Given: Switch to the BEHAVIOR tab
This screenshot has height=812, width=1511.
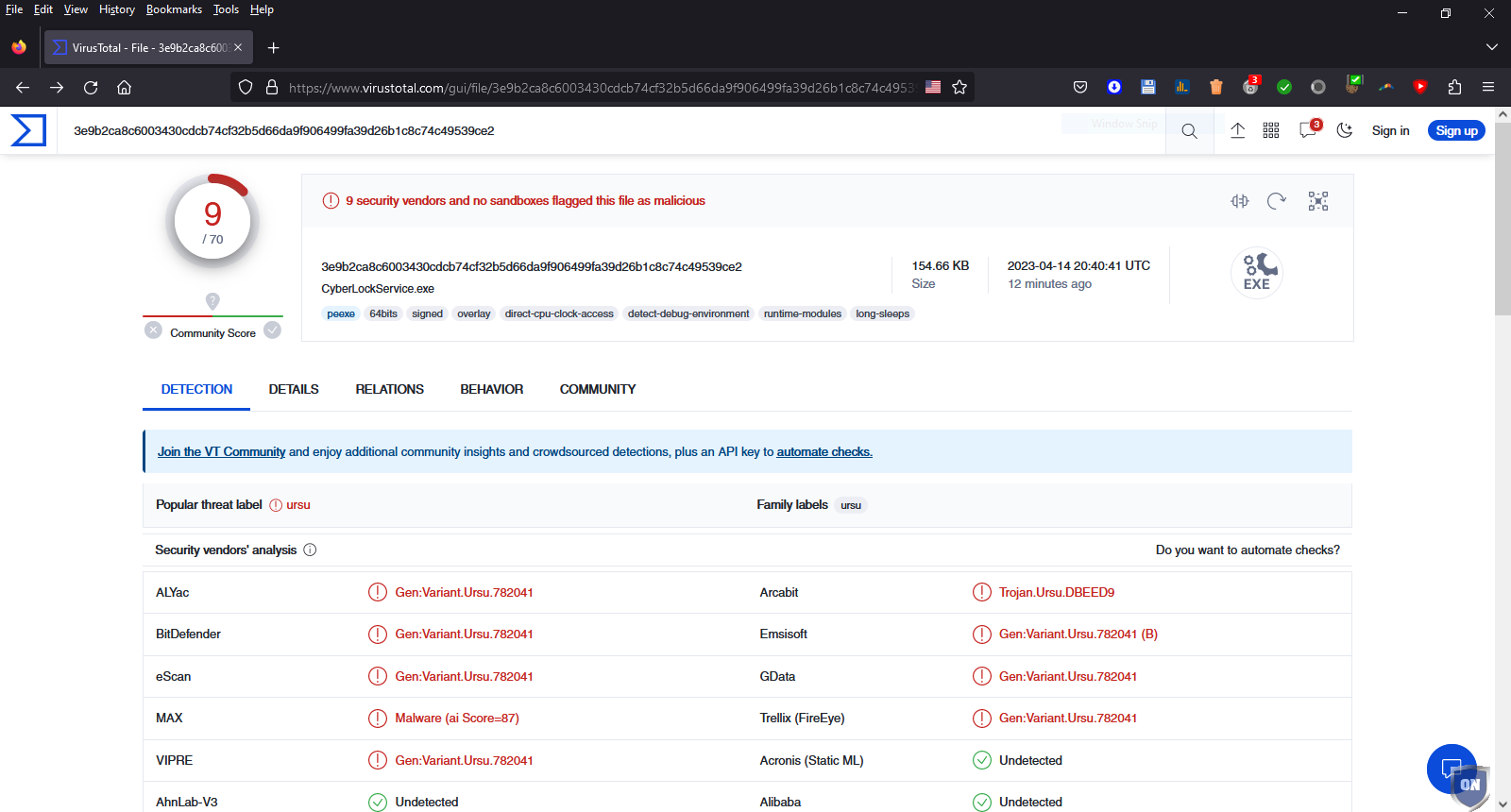Looking at the screenshot, I should click(x=491, y=389).
